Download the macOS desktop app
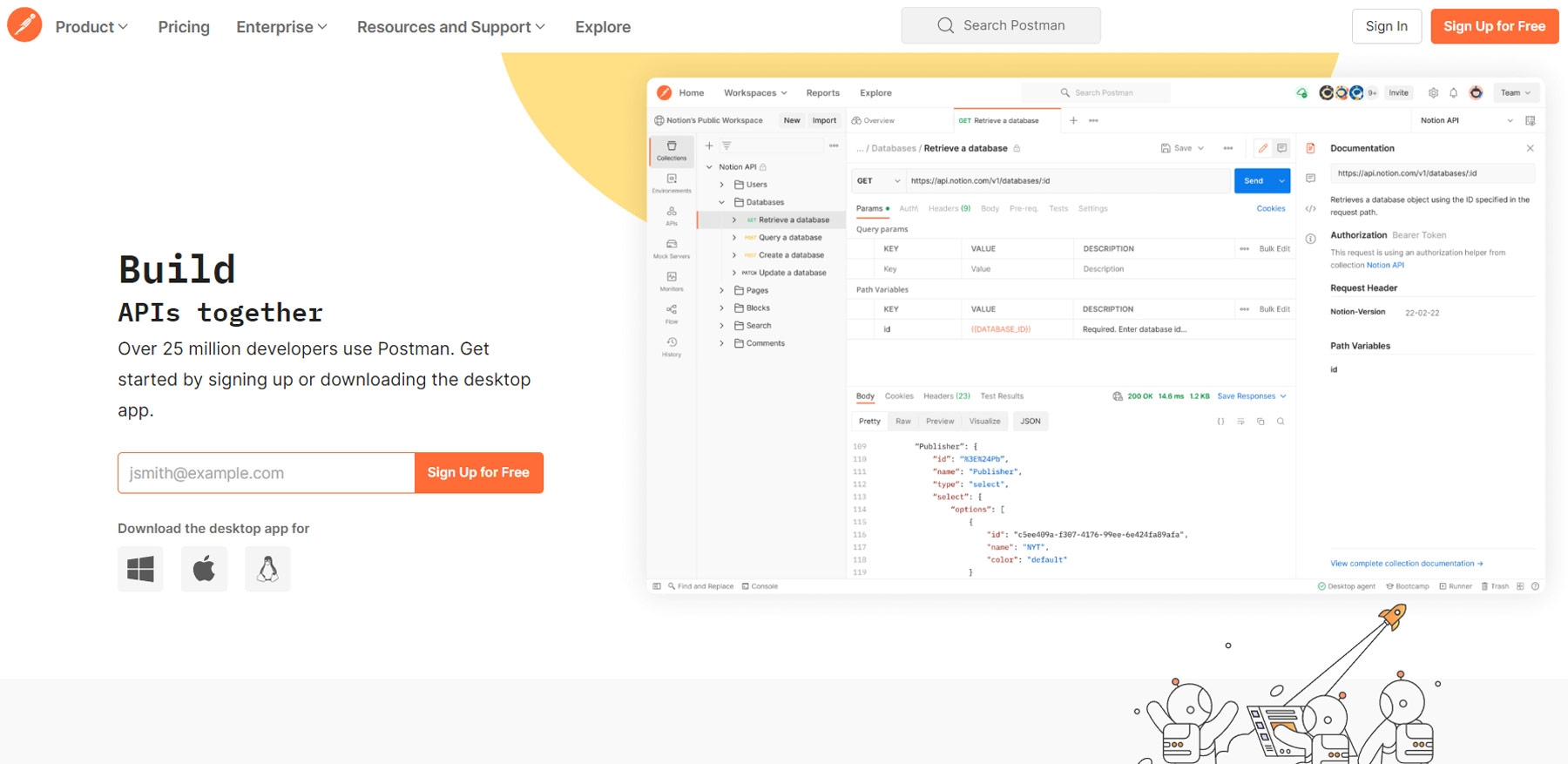 click(204, 569)
